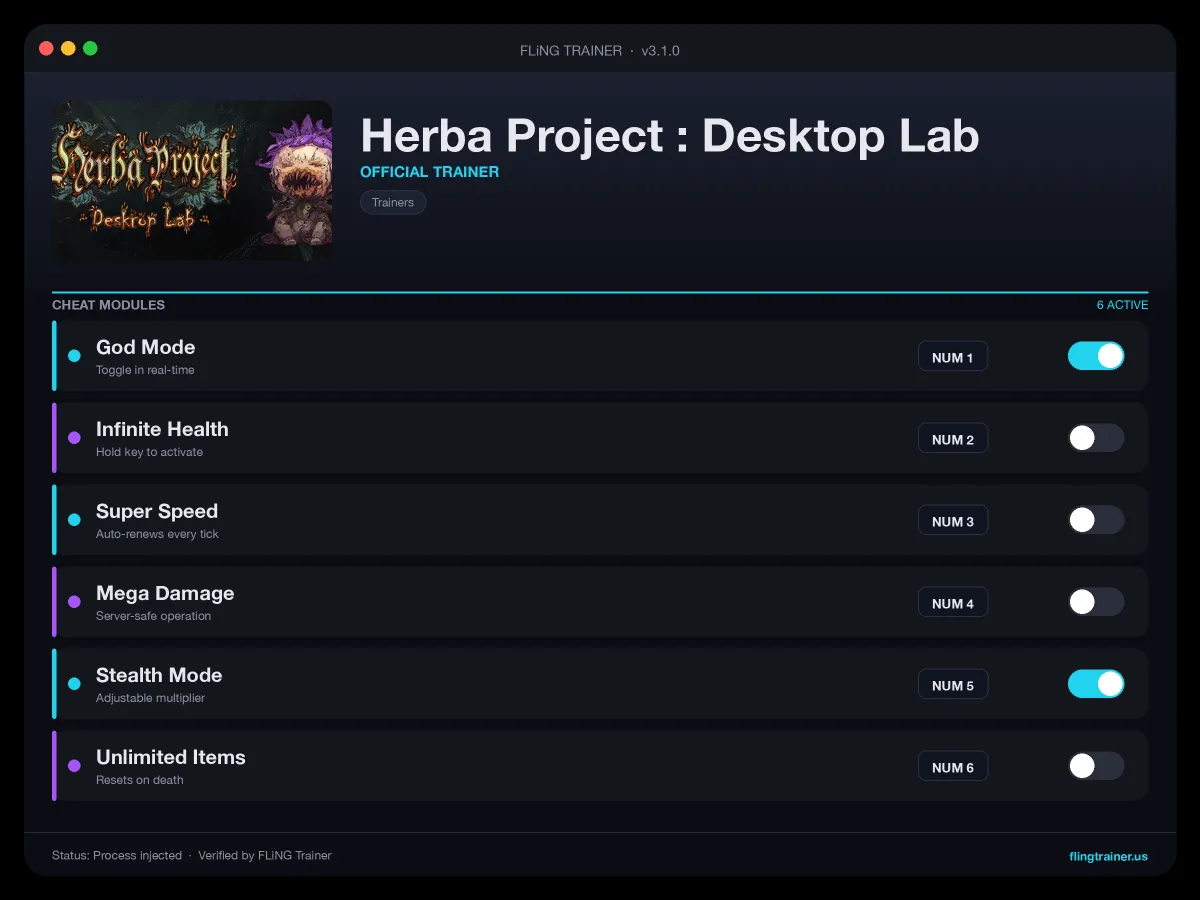
Task: Click the purple dot beside Infinite Health
Action: pos(74,438)
